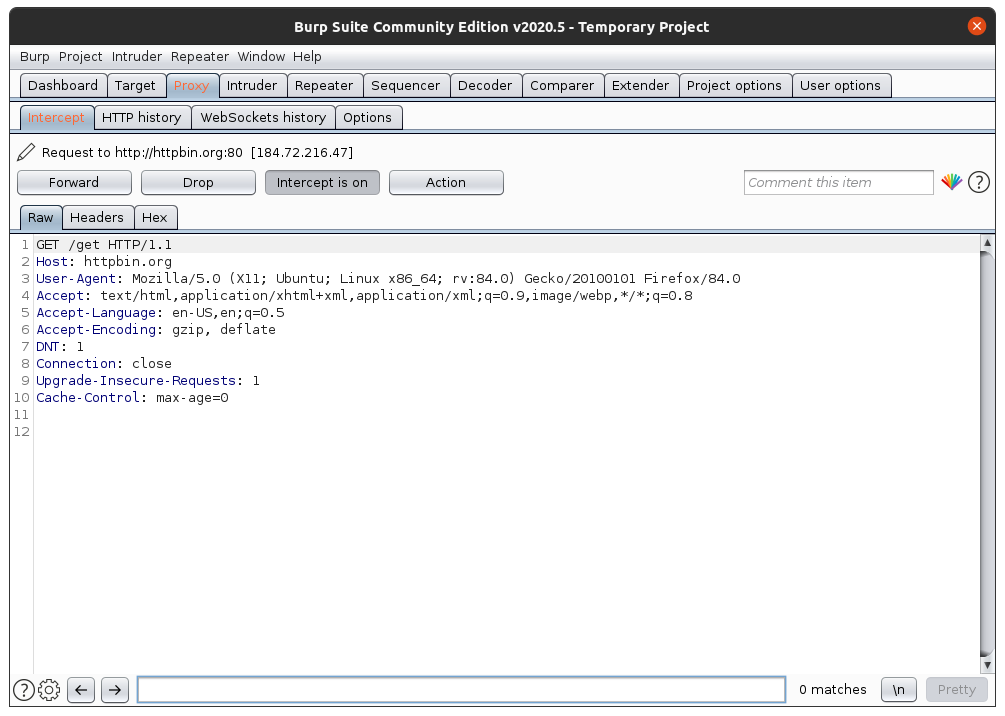The image size is (1005, 716).
Task: Go to next match with right arrow
Action: (x=115, y=689)
